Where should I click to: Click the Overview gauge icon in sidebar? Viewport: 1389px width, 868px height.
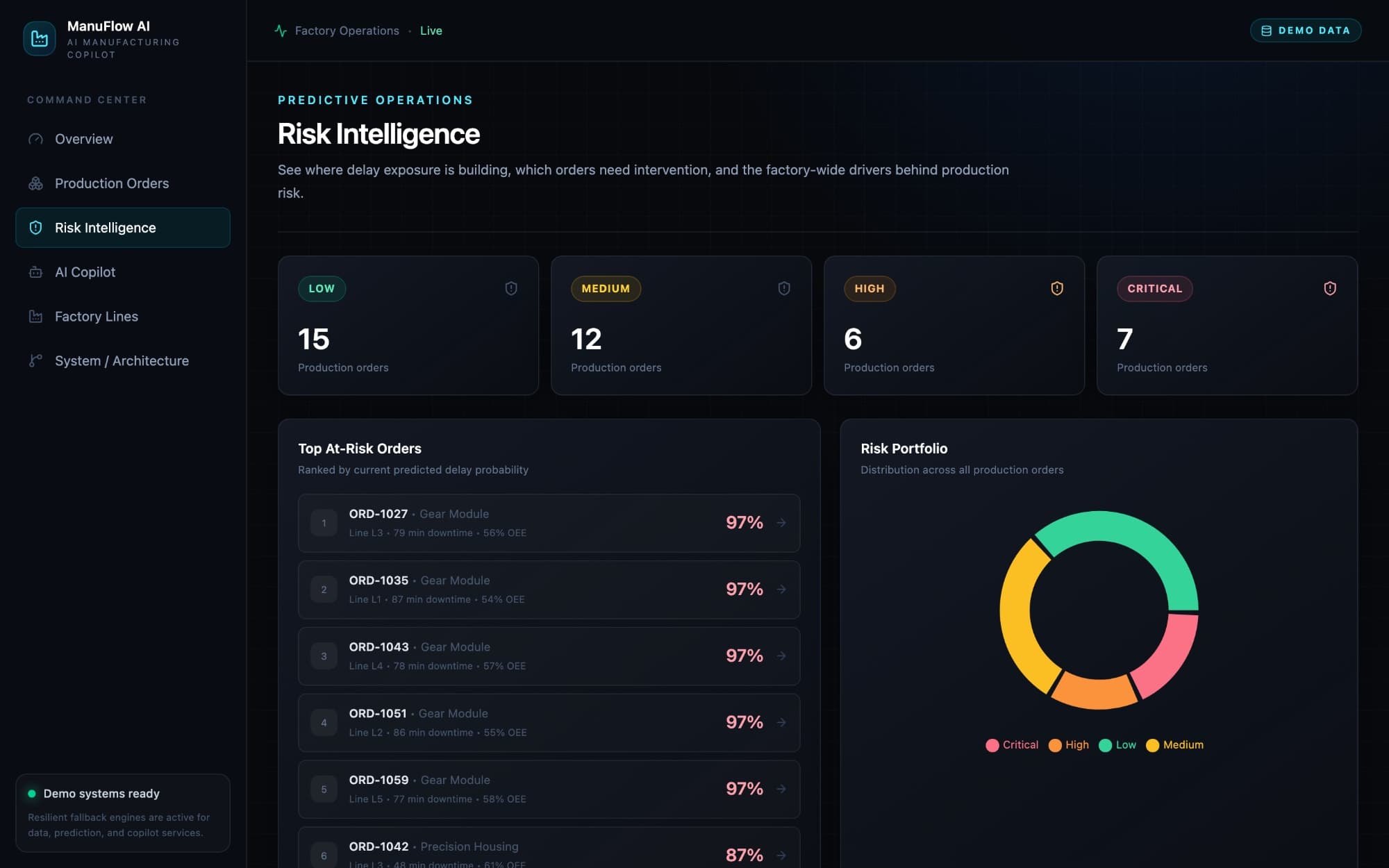pos(35,139)
